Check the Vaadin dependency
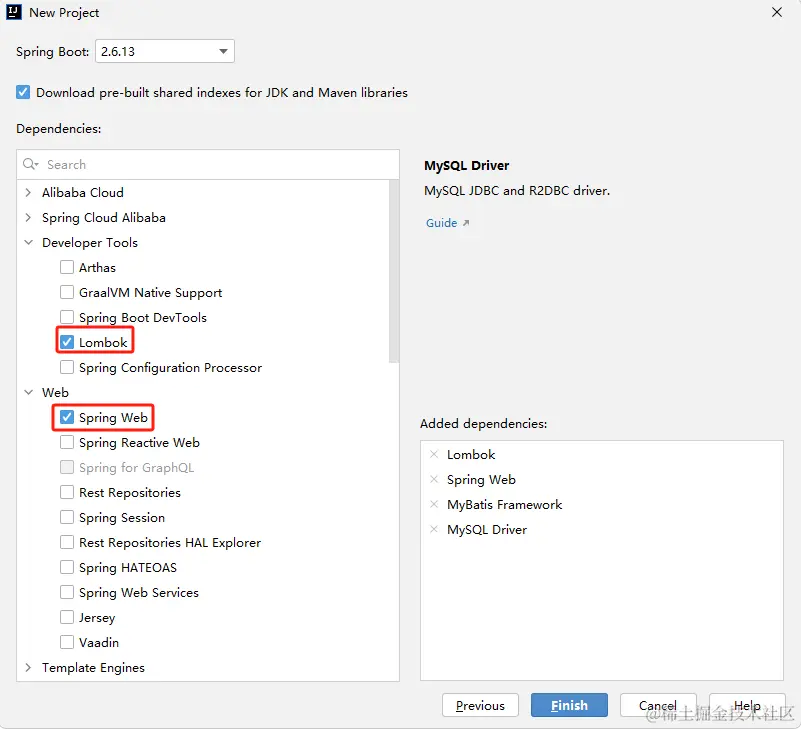 tap(67, 643)
